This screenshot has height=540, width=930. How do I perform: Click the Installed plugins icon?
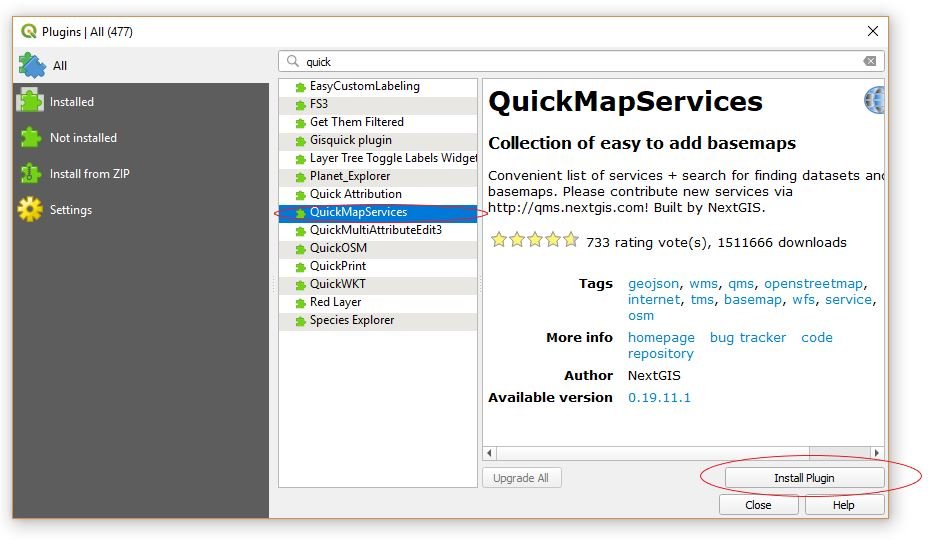pyautogui.click(x=30, y=101)
